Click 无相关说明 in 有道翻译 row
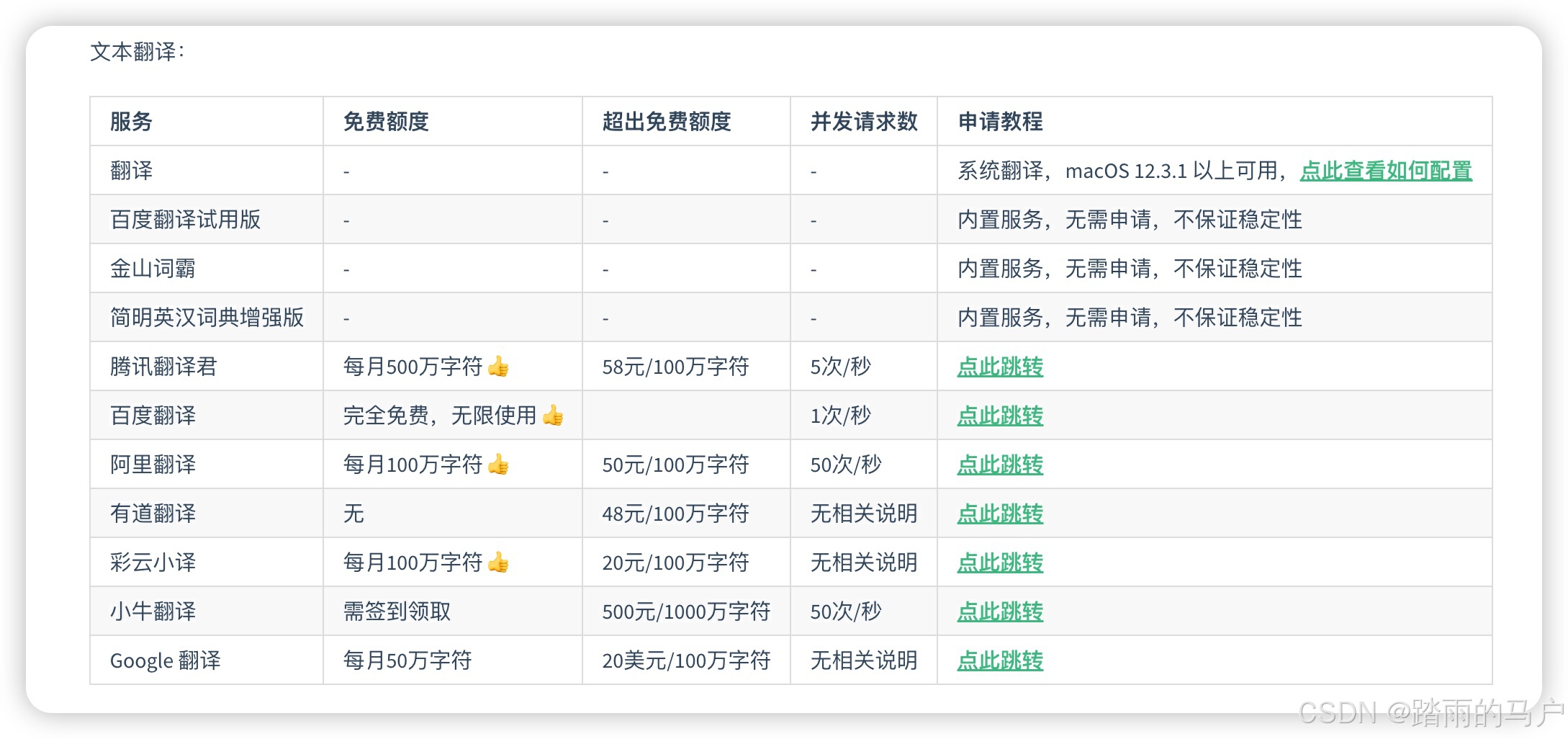The image size is (1568, 739). point(864,514)
